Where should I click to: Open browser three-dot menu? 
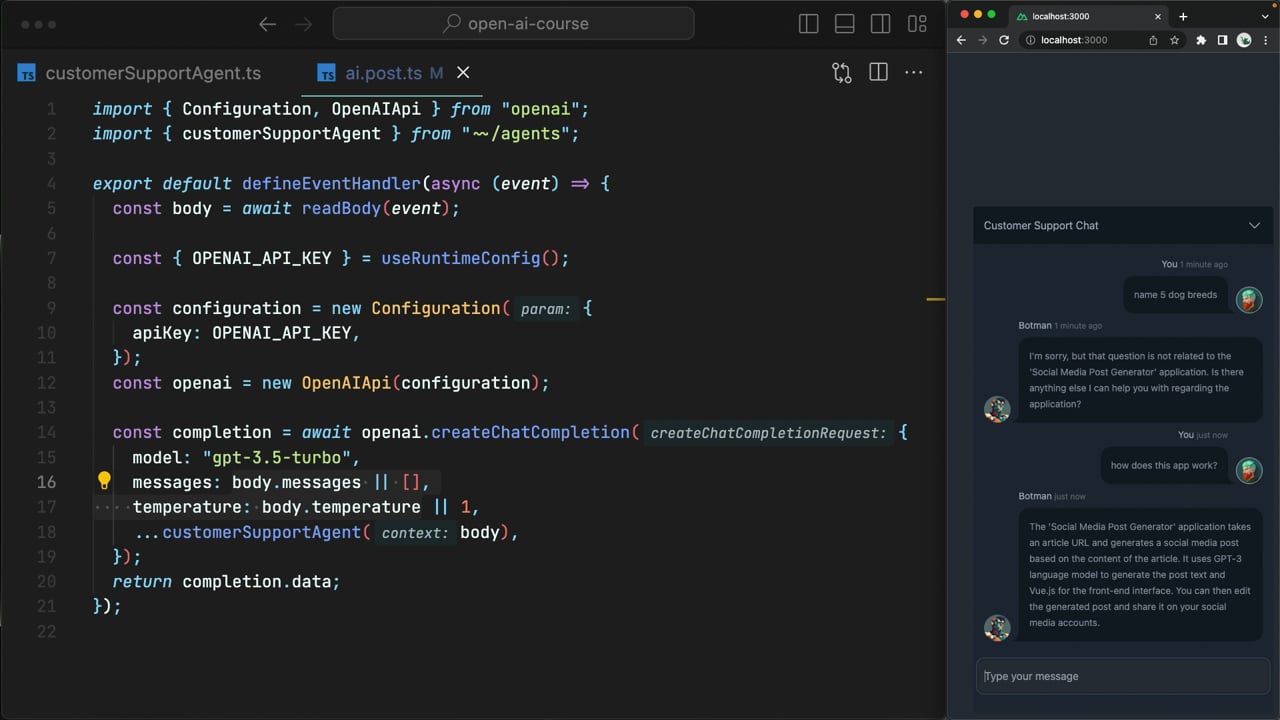(1266, 40)
